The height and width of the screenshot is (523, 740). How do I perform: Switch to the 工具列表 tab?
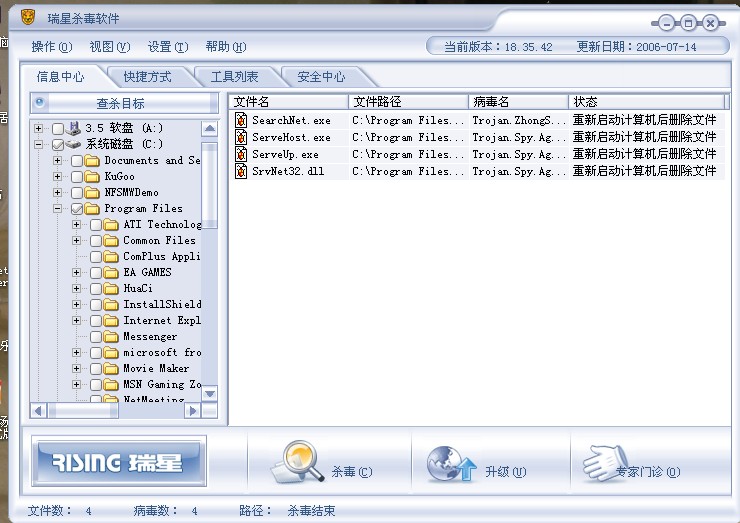235,76
